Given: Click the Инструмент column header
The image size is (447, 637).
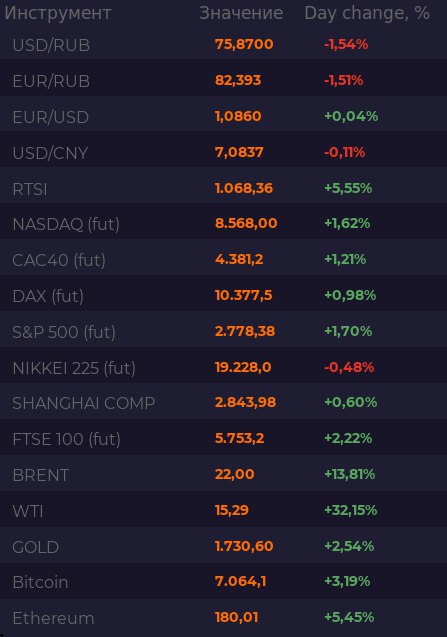Looking at the screenshot, I should click(x=58, y=13).
